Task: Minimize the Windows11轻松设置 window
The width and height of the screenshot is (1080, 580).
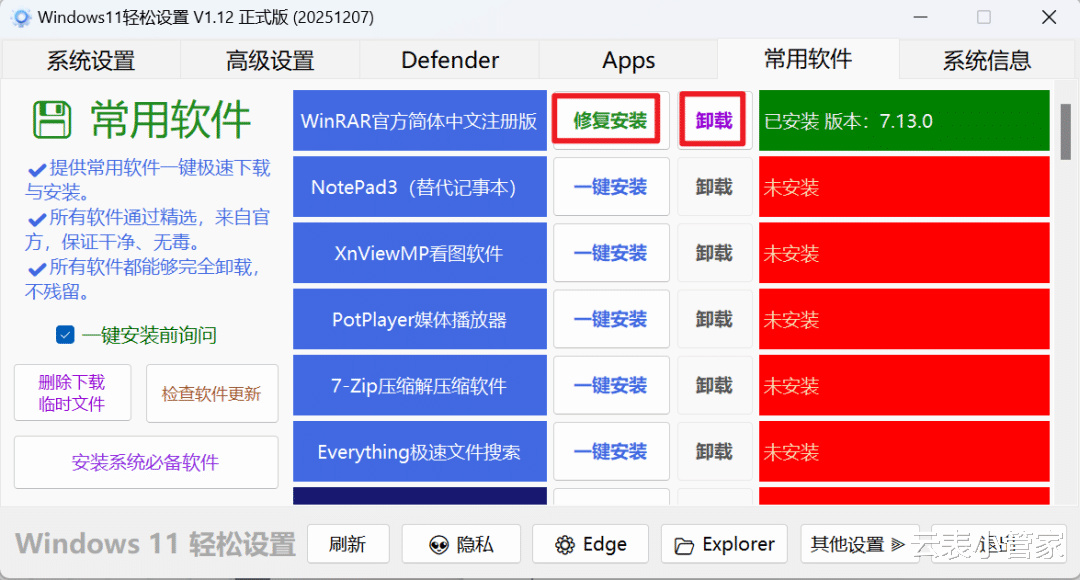Action: pyautogui.click(x=920, y=17)
